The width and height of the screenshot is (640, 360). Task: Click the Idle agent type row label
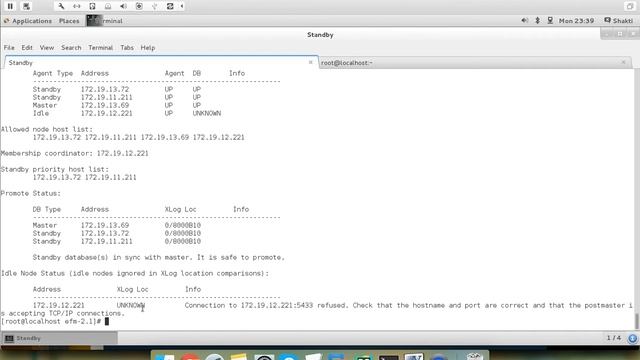coord(41,113)
